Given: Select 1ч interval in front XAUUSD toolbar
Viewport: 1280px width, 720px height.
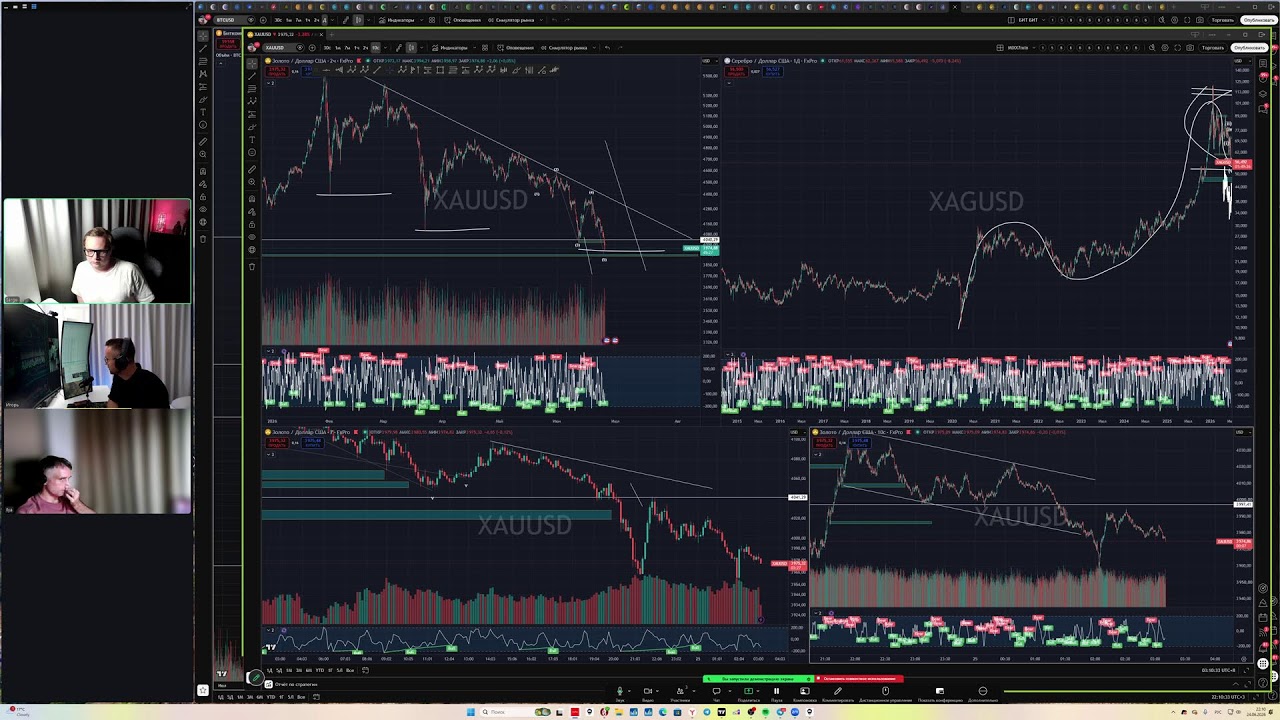Looking at the screenshot, I should [356, 47].
